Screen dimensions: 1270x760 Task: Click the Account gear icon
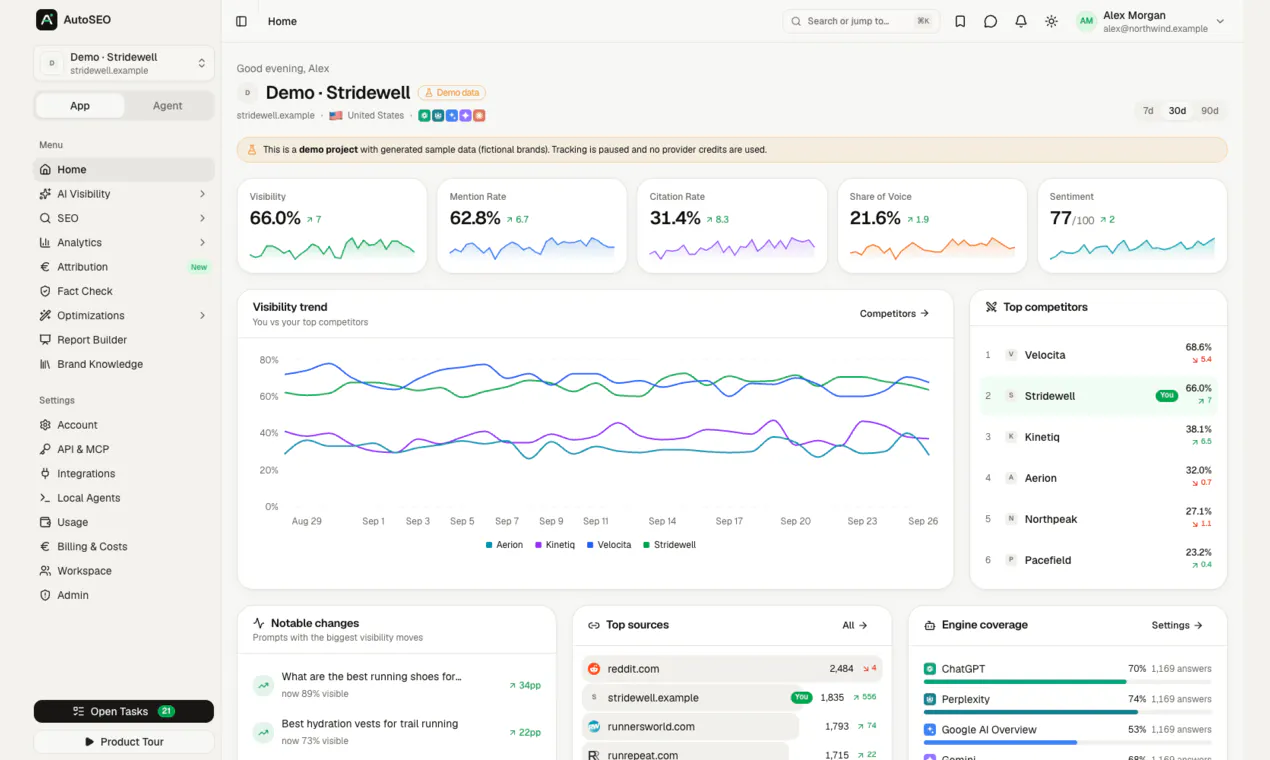coord(45,425)
